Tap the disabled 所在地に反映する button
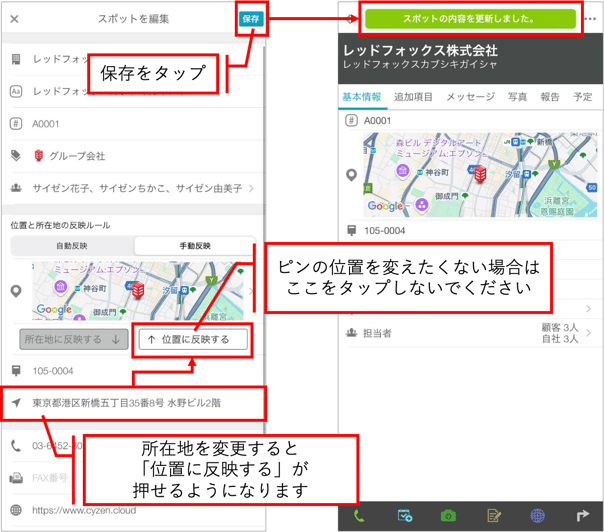Viewport: 604px width, 532px height. click(74, 339)
